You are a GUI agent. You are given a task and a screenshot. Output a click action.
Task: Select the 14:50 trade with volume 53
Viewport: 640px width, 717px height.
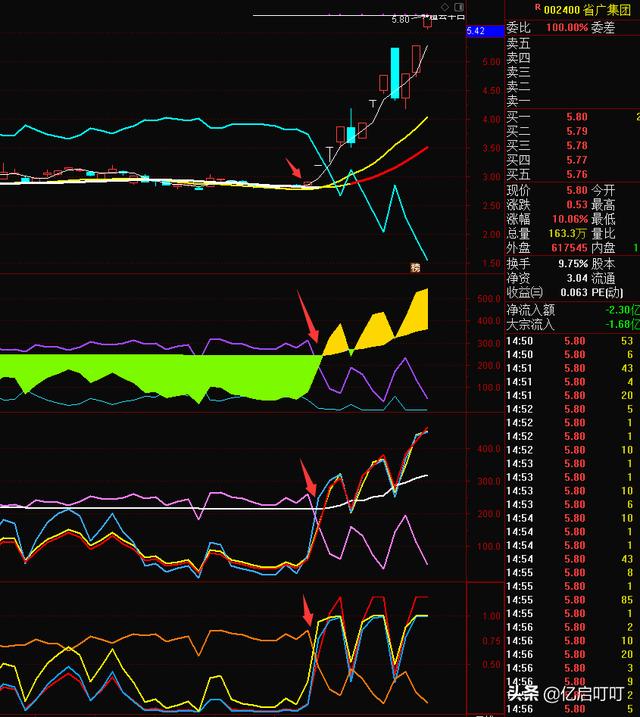571,341
